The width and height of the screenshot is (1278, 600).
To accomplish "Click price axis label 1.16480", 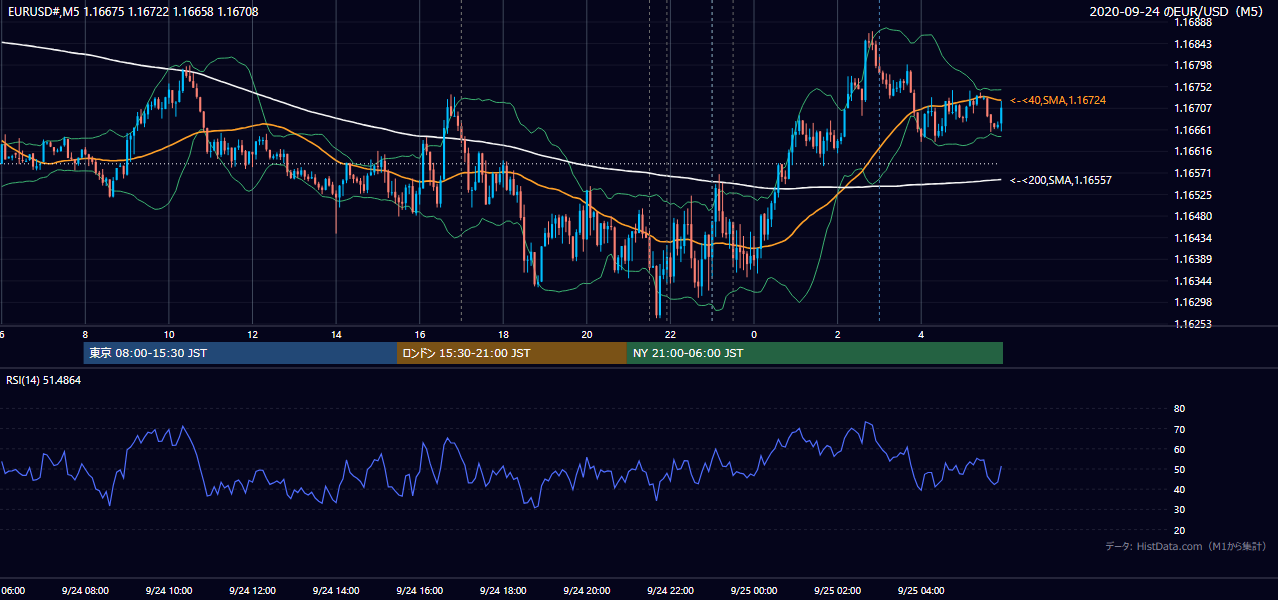I will tap(1193, 216).
